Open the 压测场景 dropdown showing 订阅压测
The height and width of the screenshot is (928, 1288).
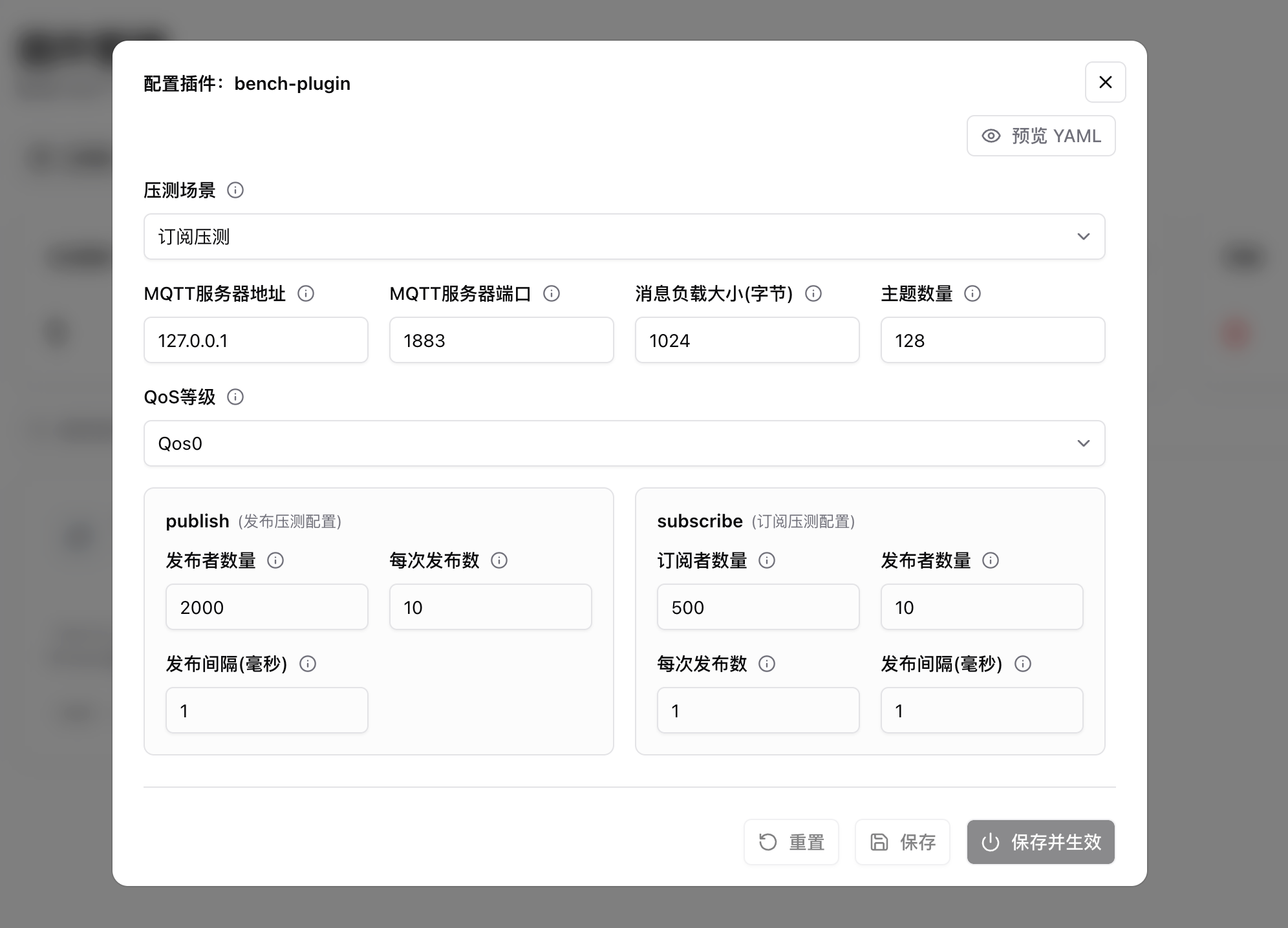(624, 237)
